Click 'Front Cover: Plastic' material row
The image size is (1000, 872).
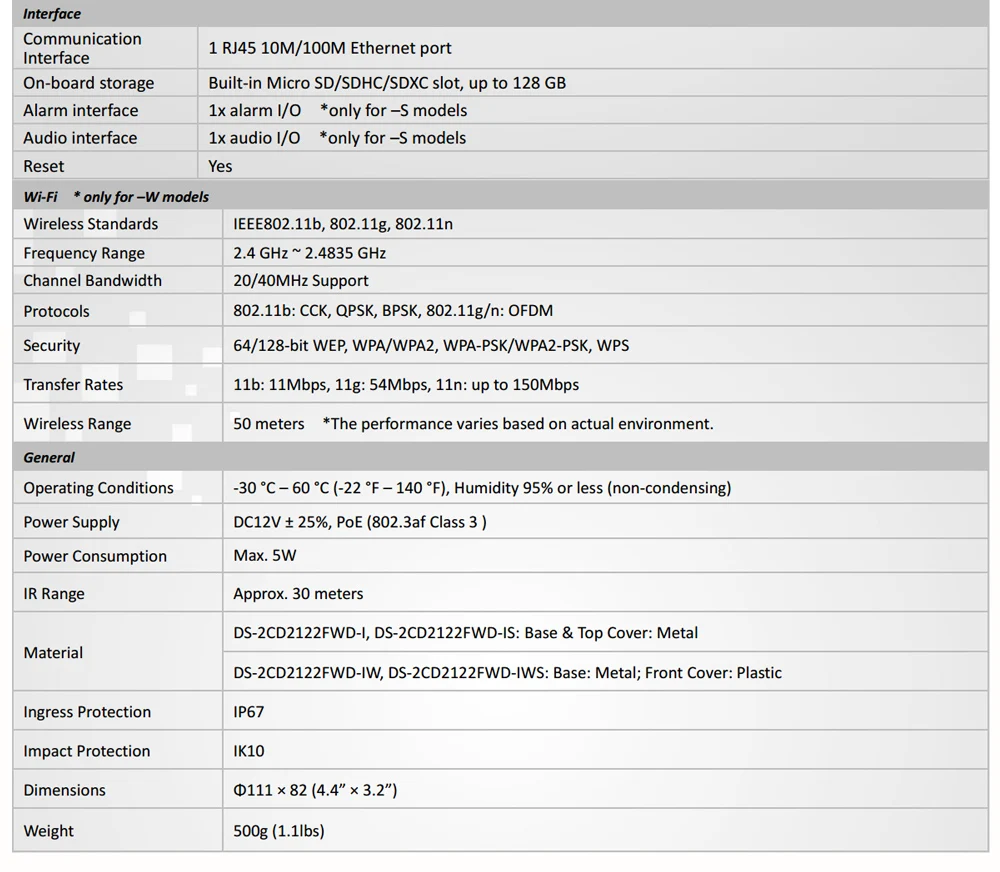(x=508, y=673)
